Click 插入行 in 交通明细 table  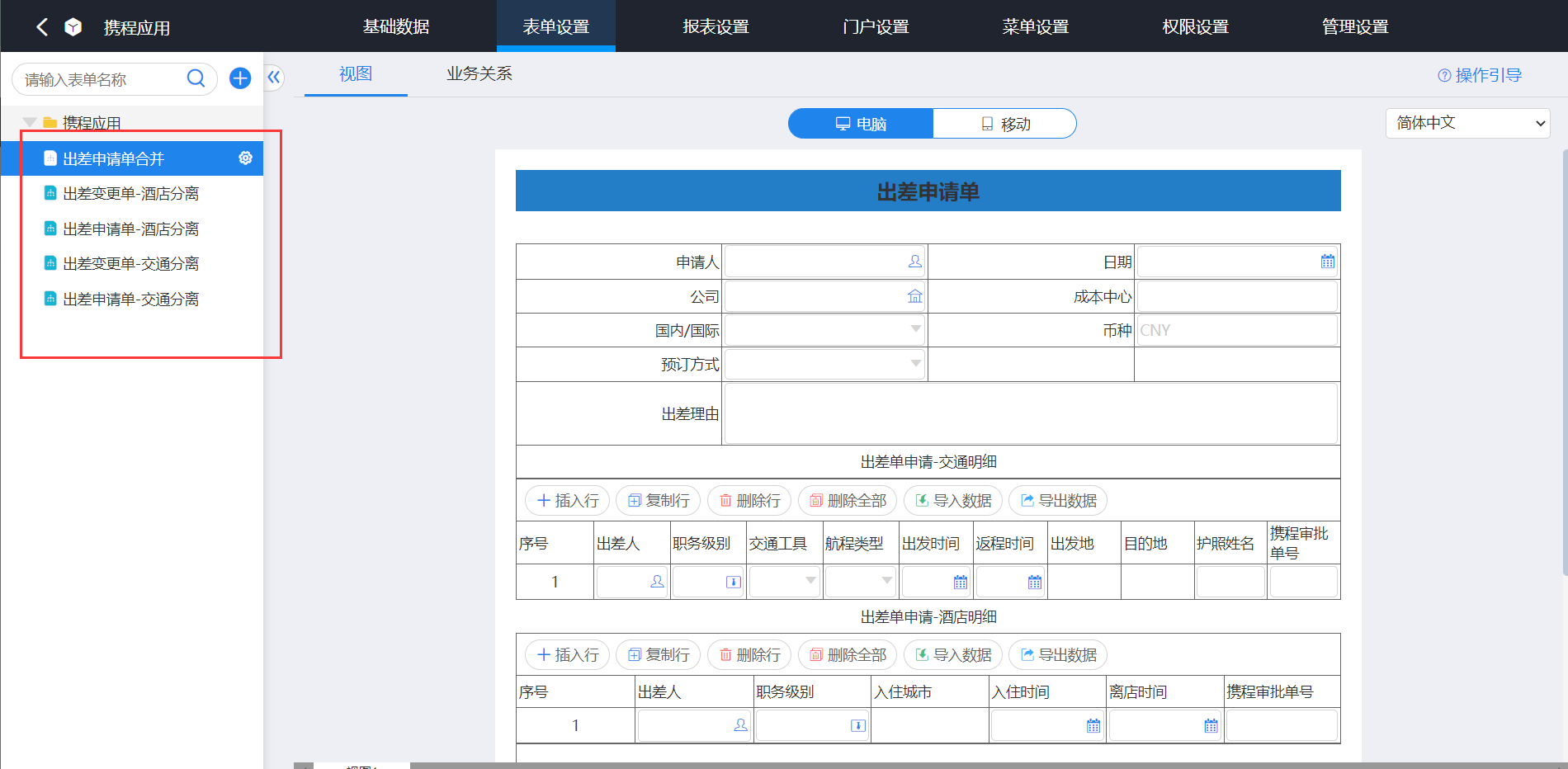coord(568,501)
